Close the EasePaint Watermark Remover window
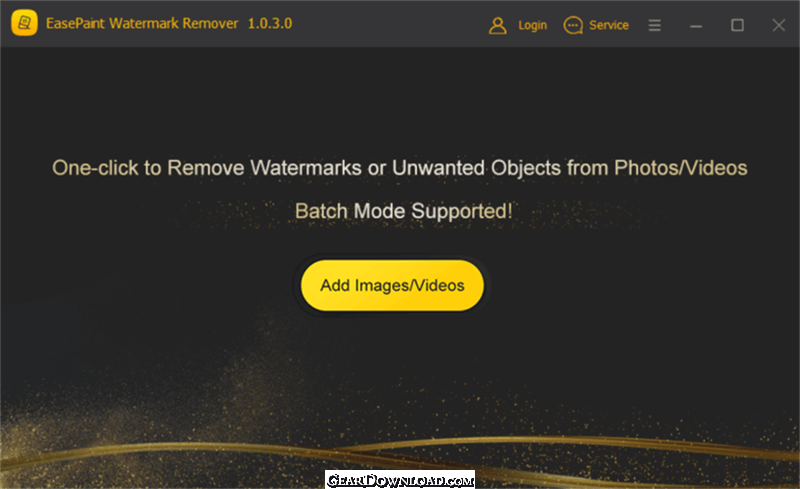This screenshot has width=800, height=489. 779,25
